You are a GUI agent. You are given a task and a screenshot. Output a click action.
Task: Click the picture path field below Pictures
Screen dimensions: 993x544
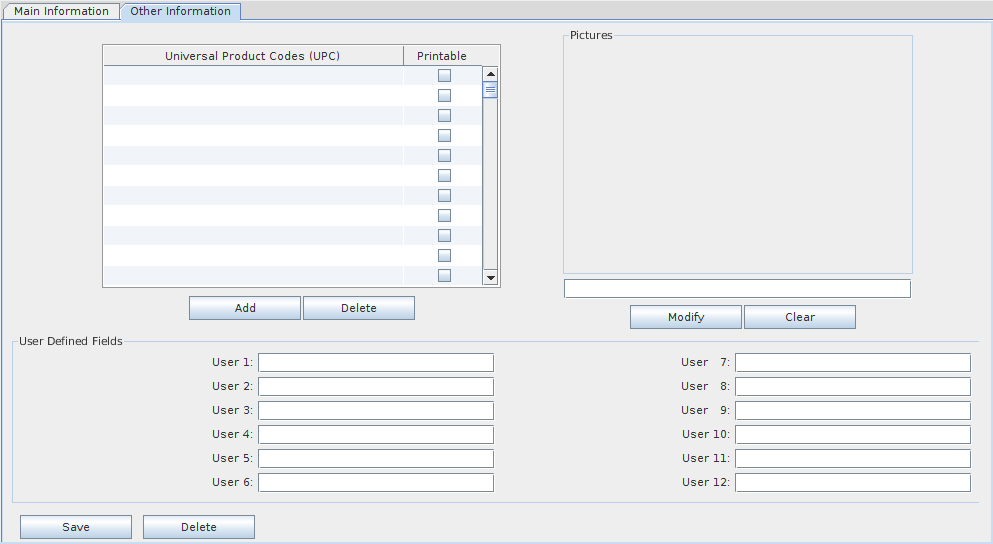pos(737,289)
